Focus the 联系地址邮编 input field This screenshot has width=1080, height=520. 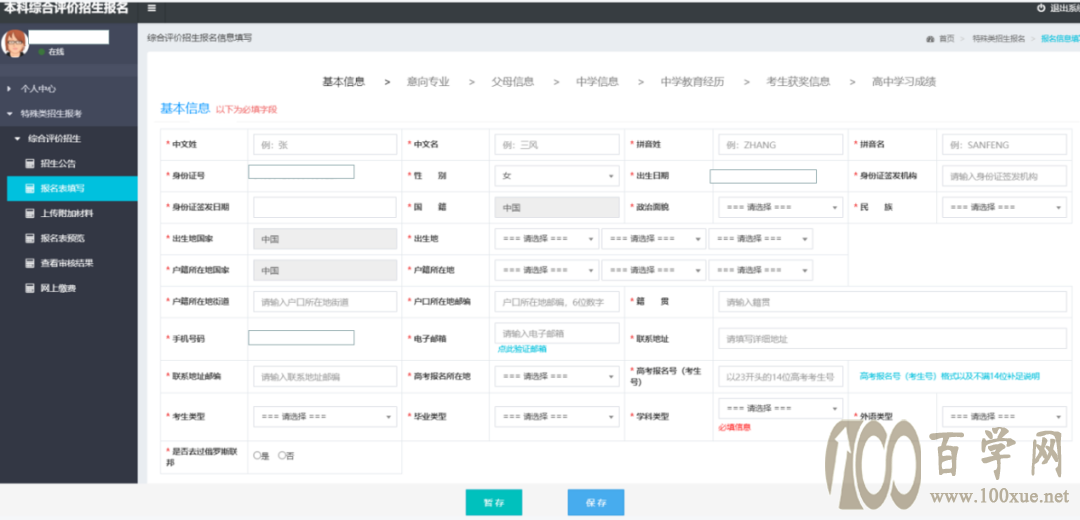(325, 377)
